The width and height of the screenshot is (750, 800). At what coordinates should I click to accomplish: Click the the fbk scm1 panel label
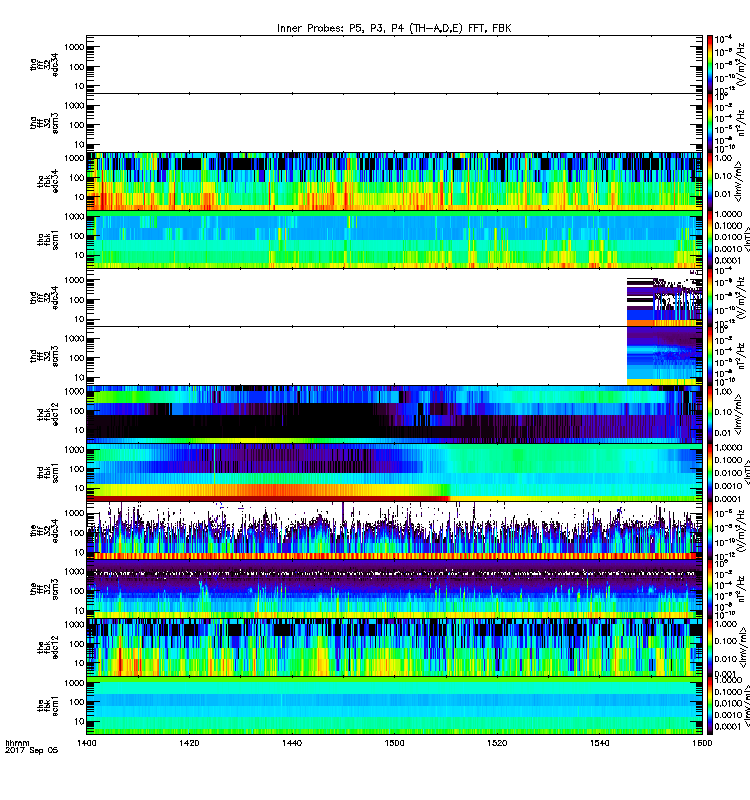click(x=48, y=706)
